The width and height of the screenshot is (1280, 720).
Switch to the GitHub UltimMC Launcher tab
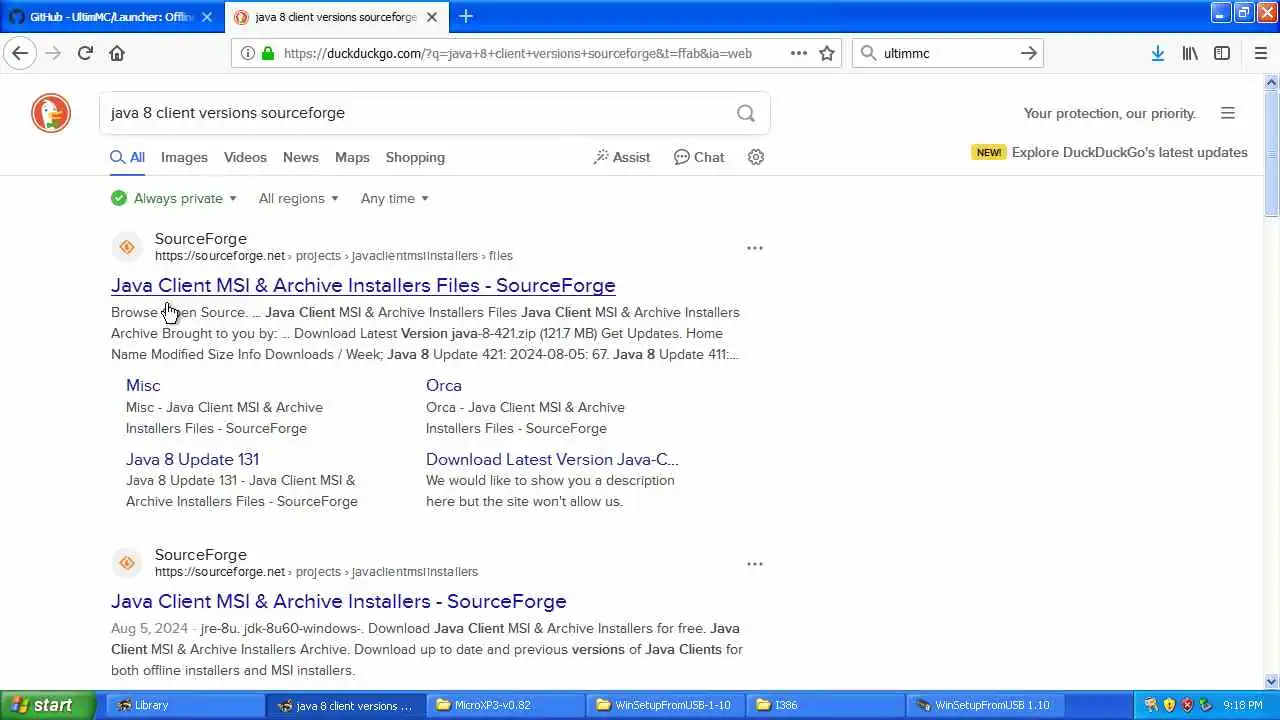click(x=110, y=17)
